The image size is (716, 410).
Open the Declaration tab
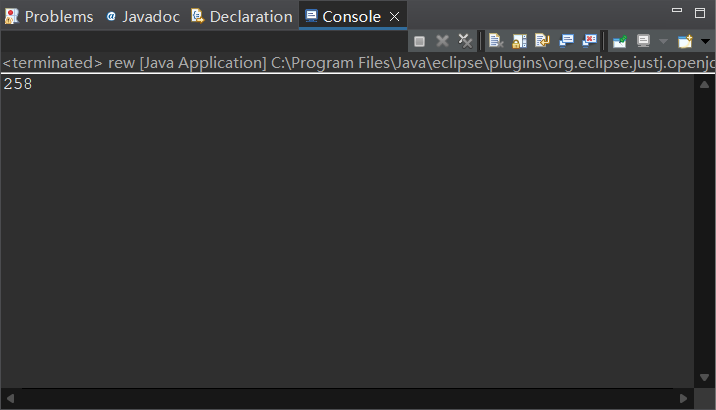point(242,16)
